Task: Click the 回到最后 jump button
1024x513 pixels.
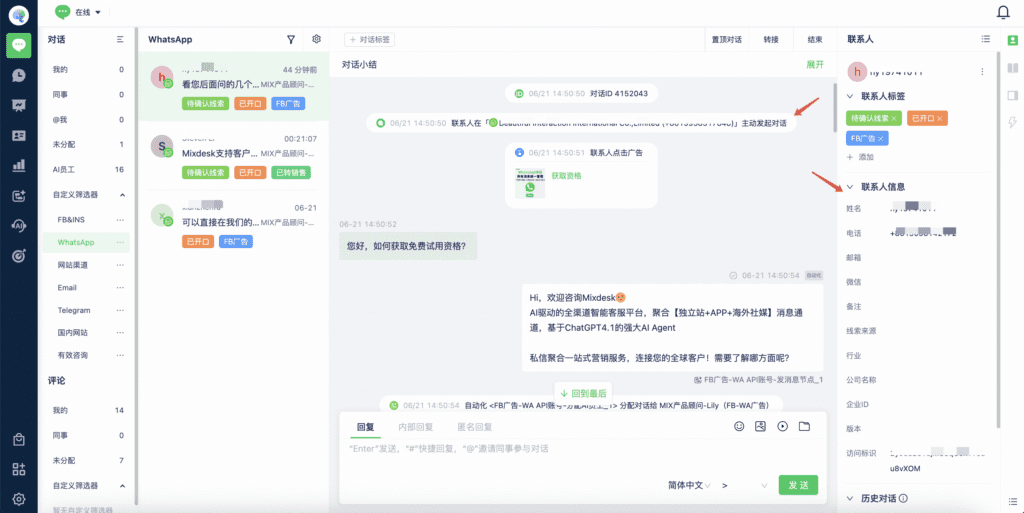Action: pos(583,394)
